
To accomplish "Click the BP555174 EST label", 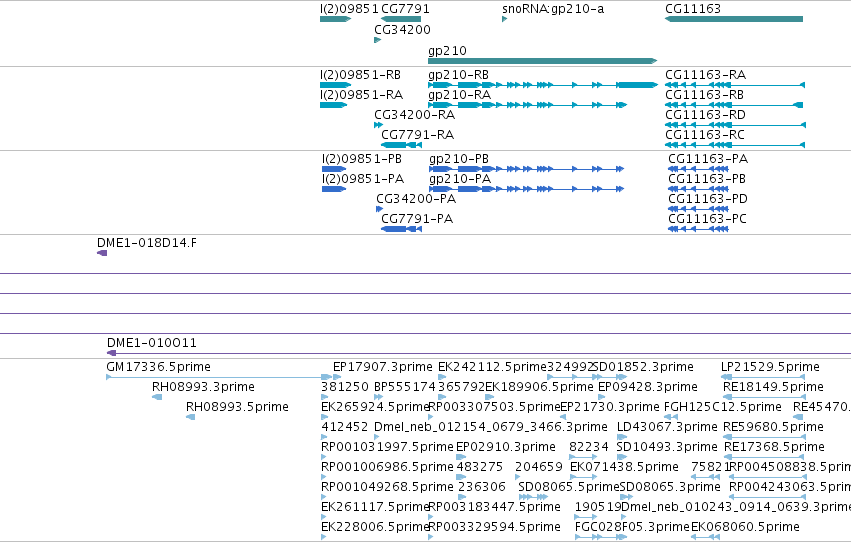I will point(405,386).
